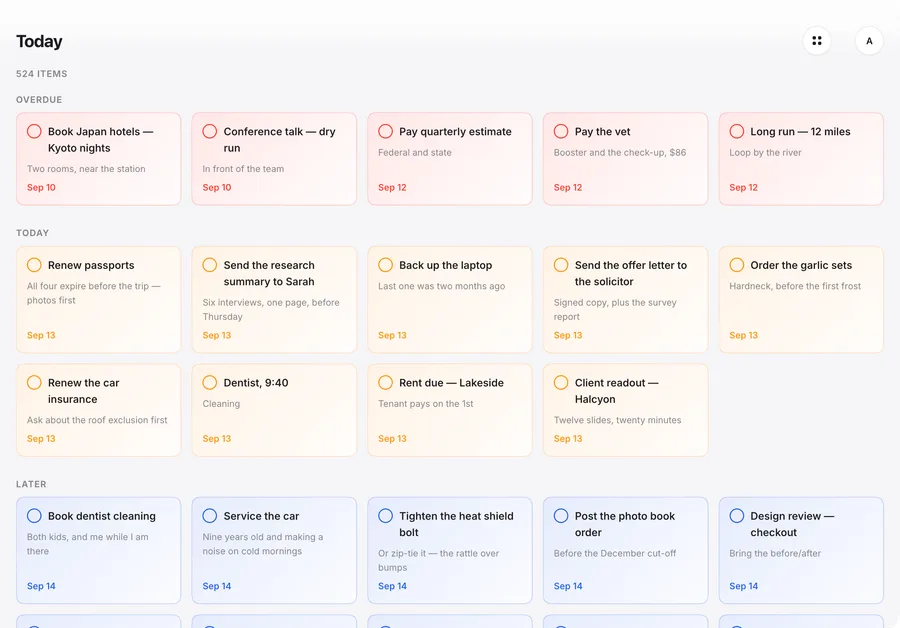Click Sep 14 date on Book dentist cleaning

pyautogui.click(x=41, y=586)
